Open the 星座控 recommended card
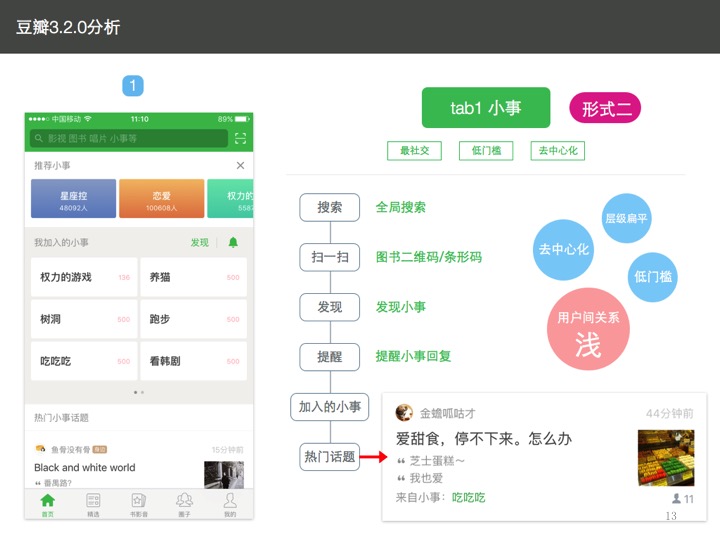Image resolution: width=720 pixels, height=540 pixels. 73,198
